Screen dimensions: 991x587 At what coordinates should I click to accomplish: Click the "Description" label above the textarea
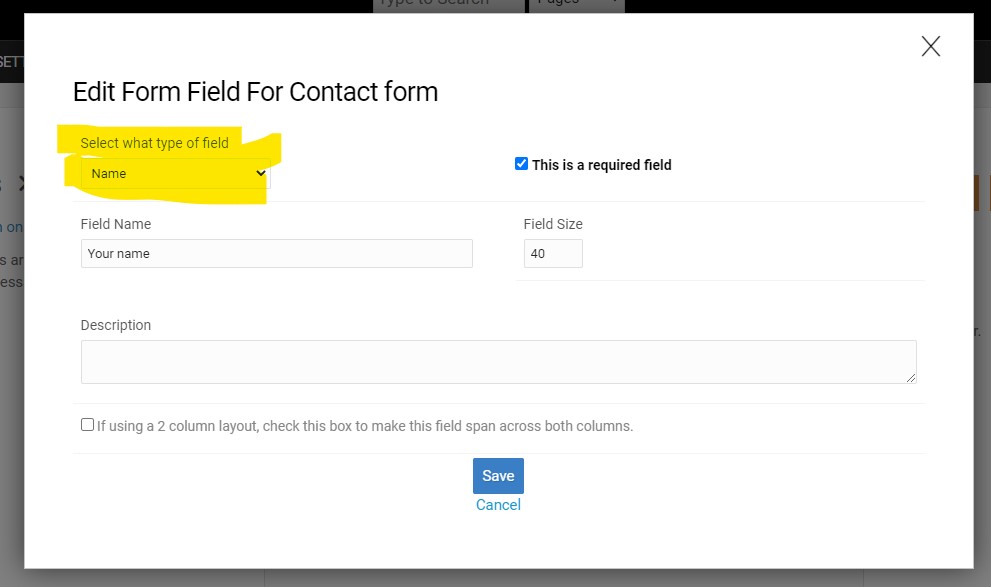coord(116,325)
